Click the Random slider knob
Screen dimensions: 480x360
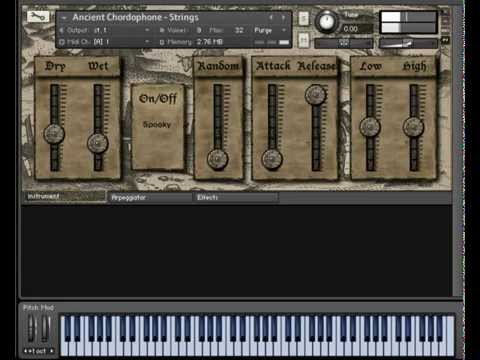tap(218, 159)
